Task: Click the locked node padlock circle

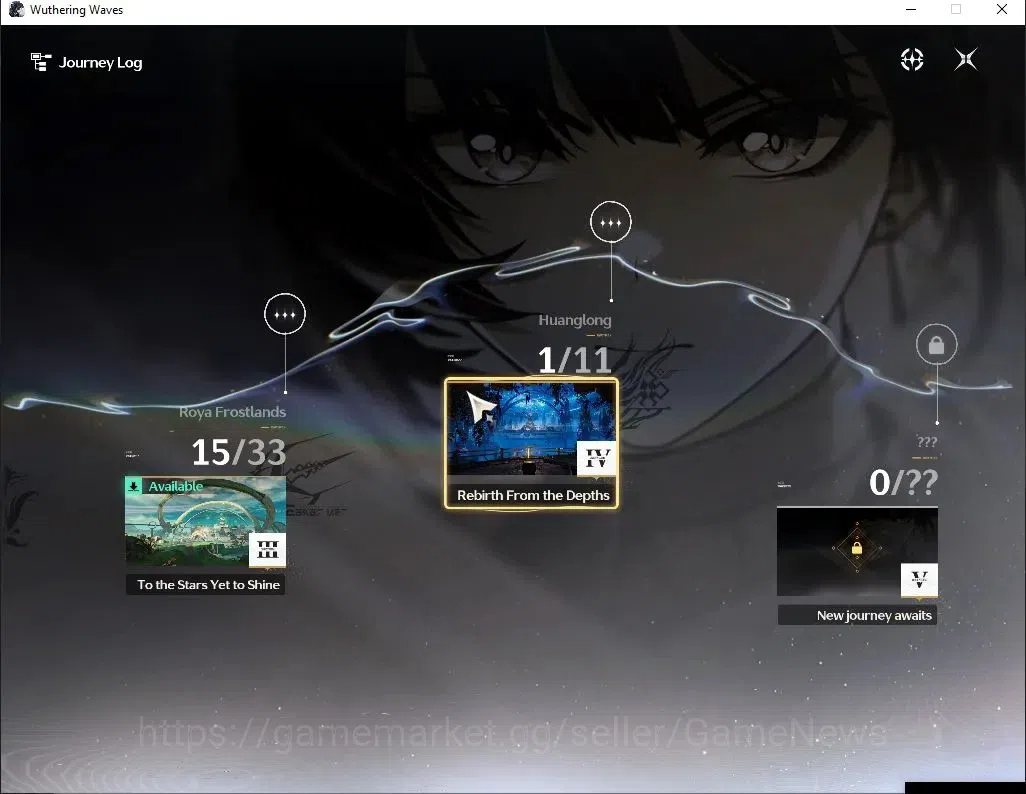Action: [936, 344]
